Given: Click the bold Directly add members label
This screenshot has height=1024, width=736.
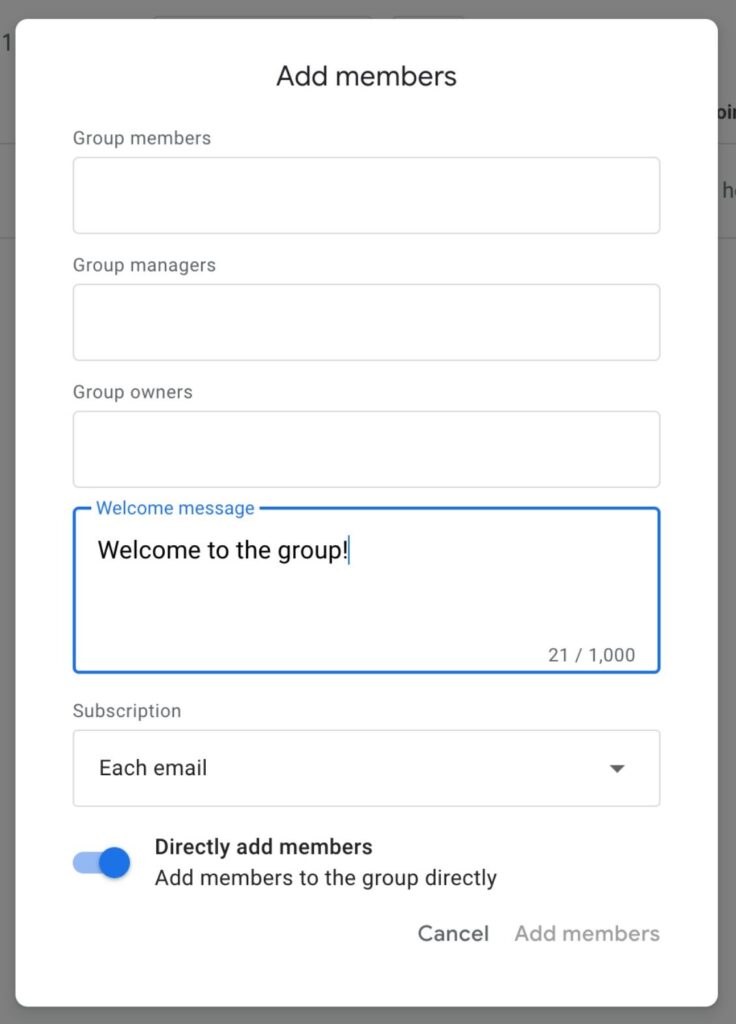Looking at the screenshot, I should (263, 847).
